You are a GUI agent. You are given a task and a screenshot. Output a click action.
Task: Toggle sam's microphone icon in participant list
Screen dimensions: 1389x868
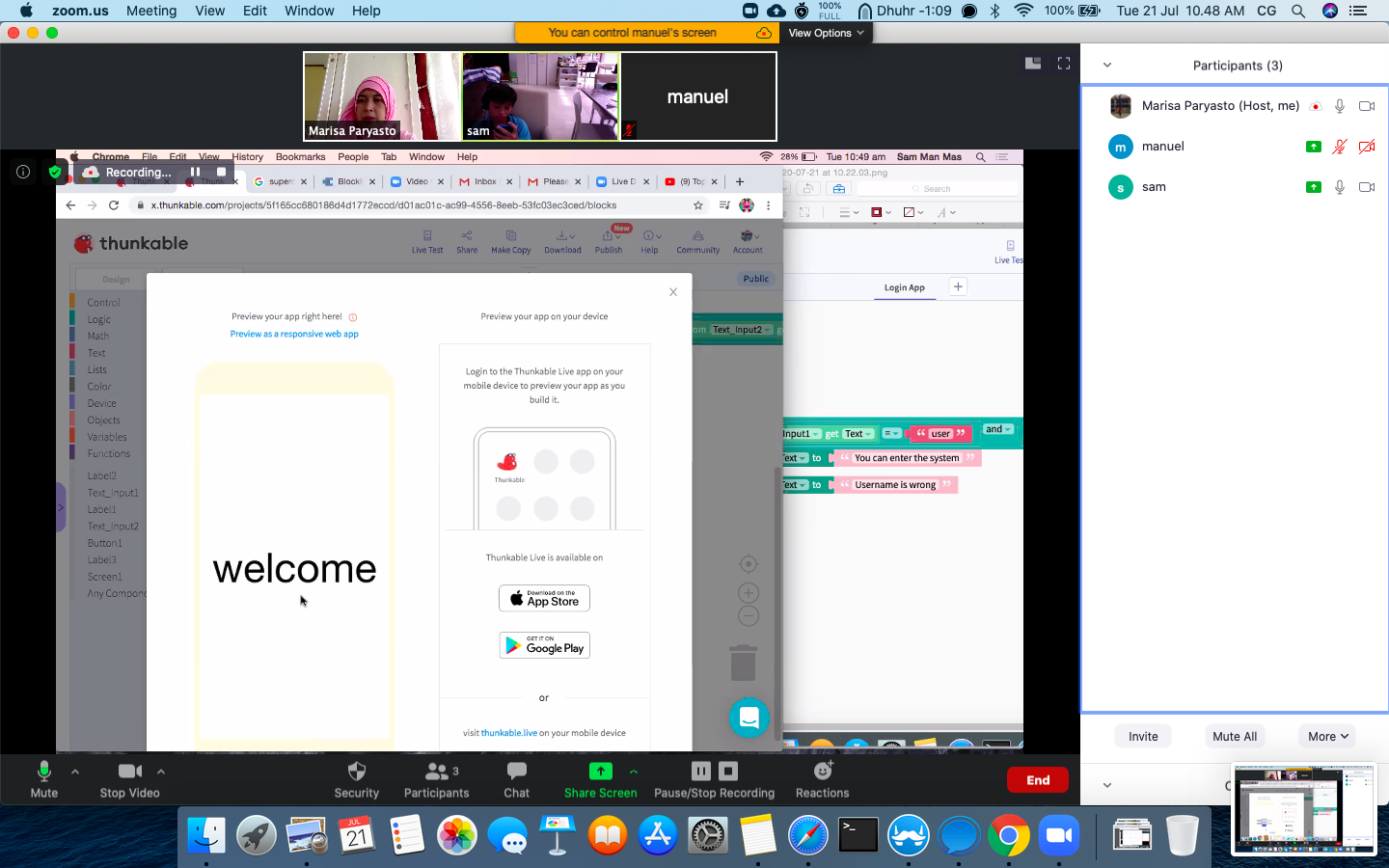(x=1340, y=187)
